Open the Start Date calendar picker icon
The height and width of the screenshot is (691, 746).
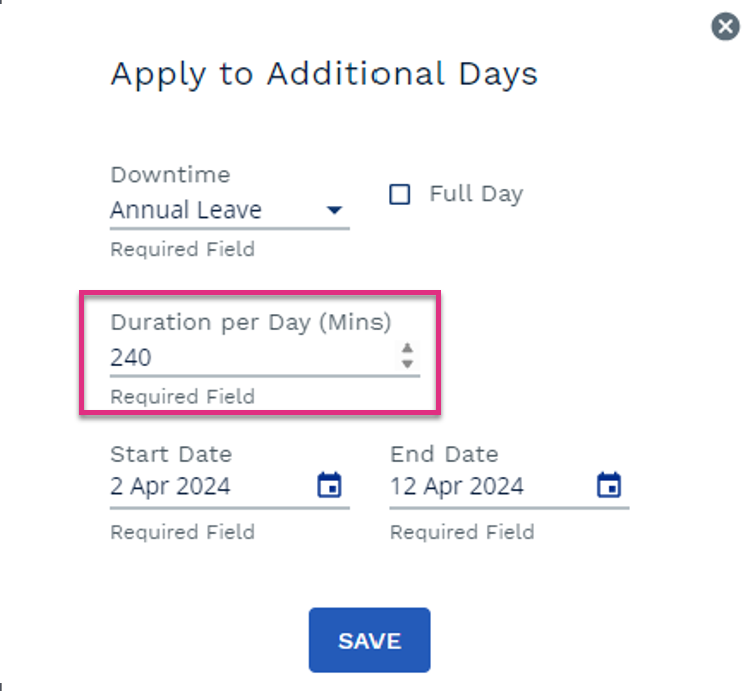point(329,485)
